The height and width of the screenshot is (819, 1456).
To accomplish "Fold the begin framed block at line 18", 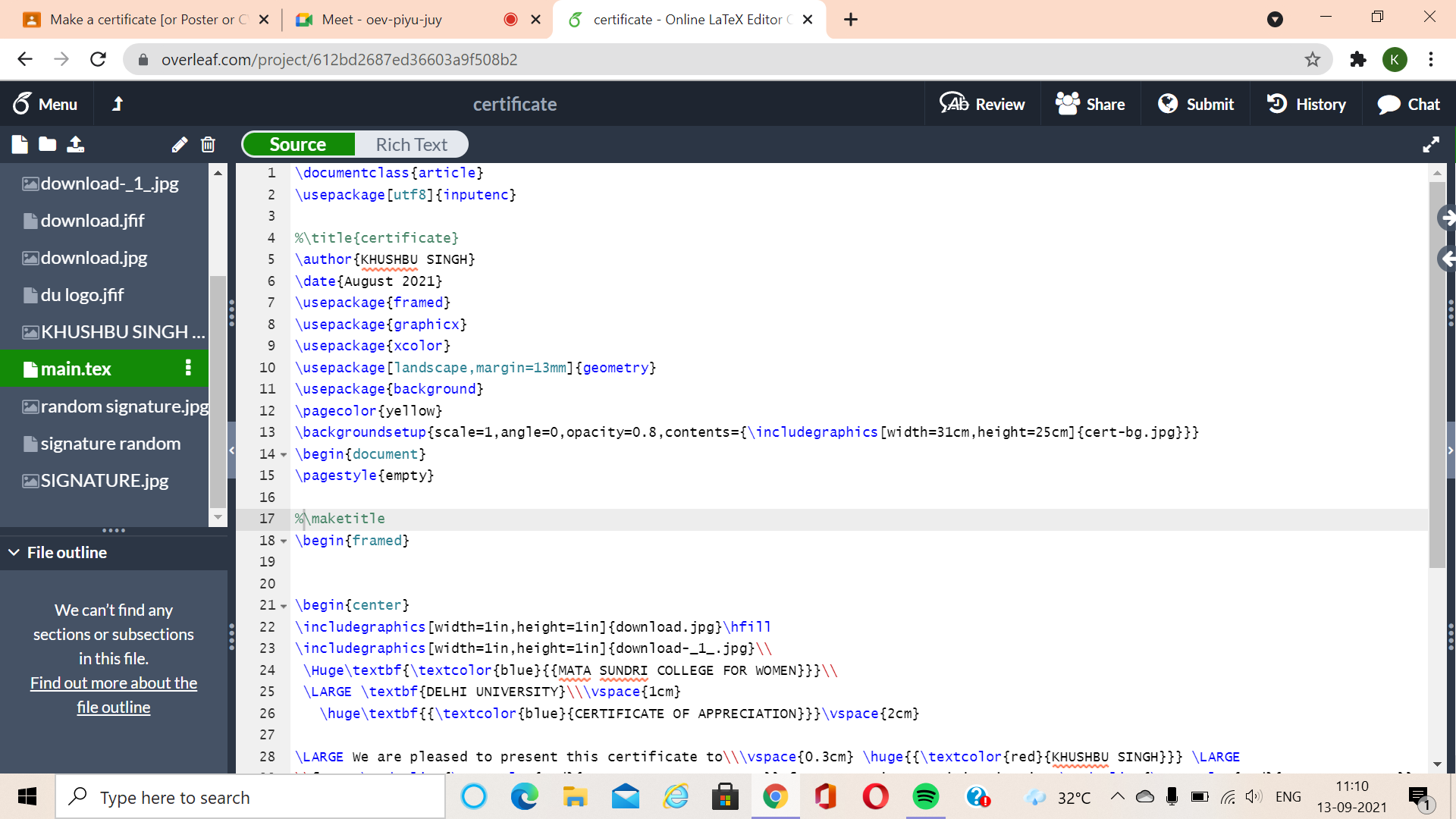I will point(284,541).
